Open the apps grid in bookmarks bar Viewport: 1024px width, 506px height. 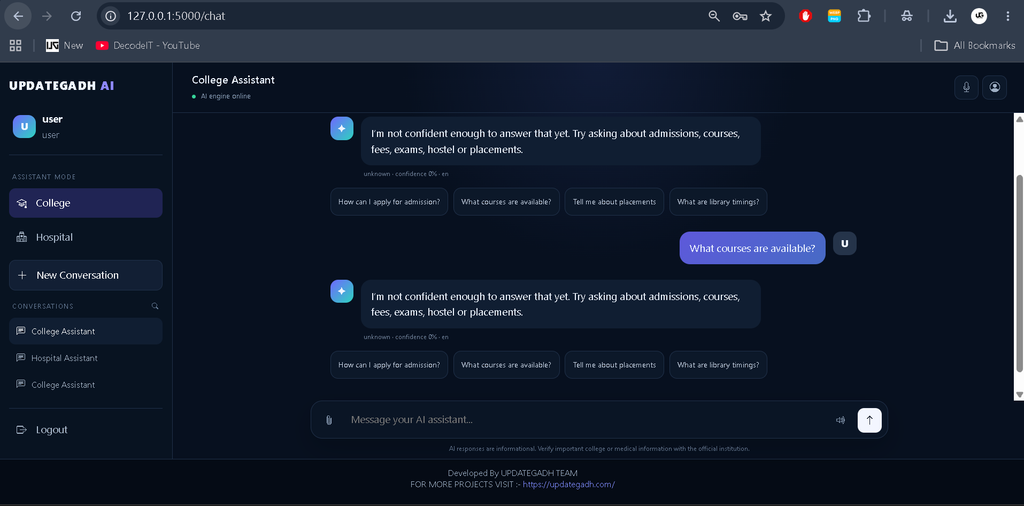click(15, 45)
